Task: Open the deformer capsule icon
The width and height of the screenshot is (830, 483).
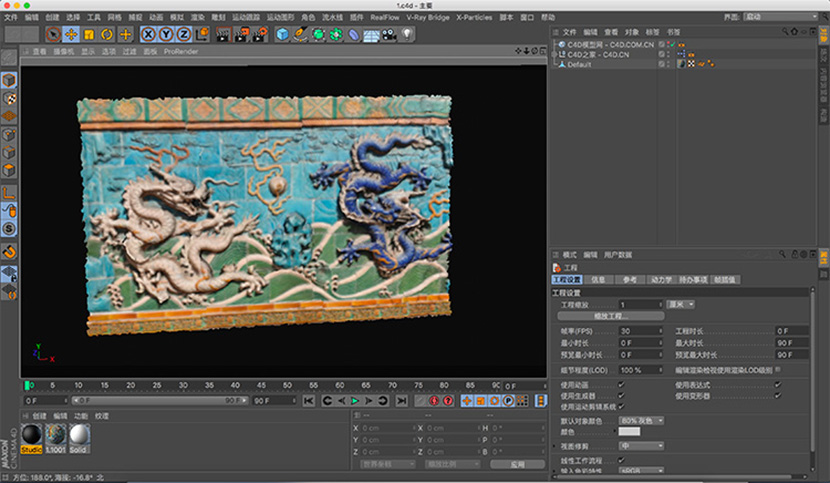Action: point(354,34)
